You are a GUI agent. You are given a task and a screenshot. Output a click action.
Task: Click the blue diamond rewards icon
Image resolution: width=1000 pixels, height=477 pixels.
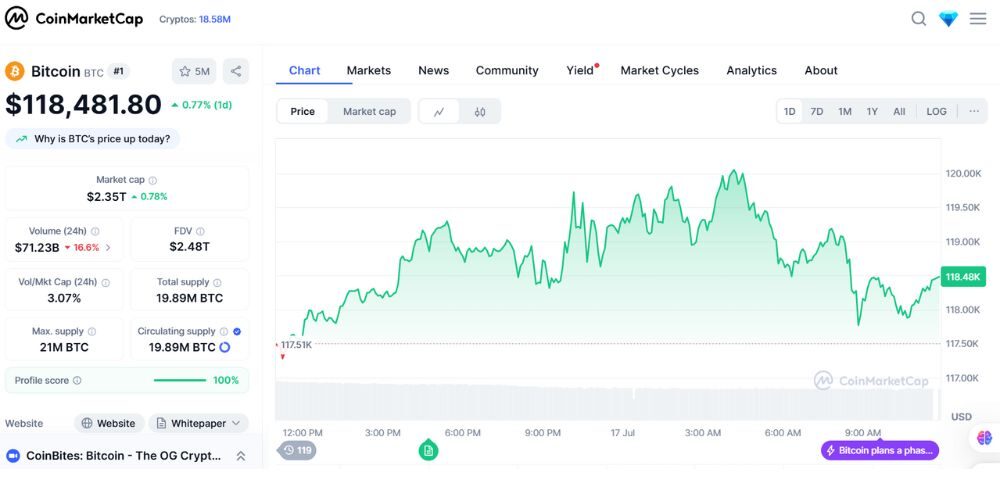click(x=948, y=19)
